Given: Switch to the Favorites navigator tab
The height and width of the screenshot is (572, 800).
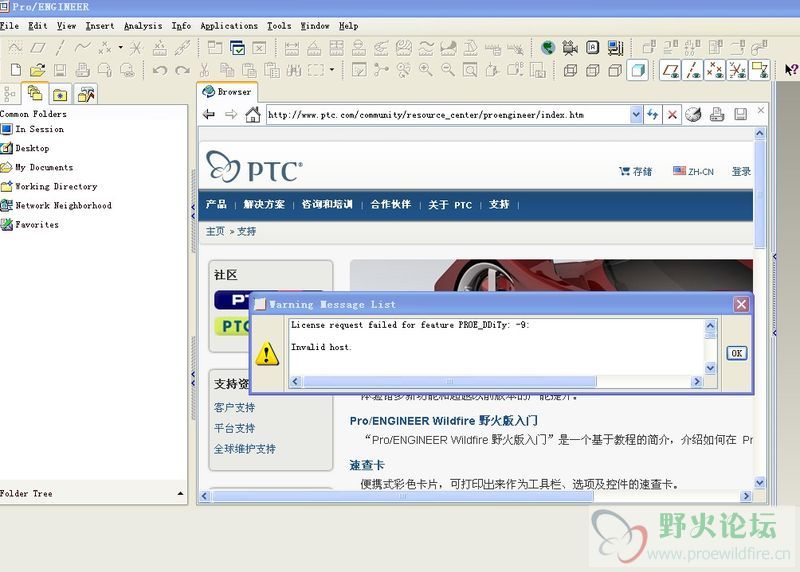Looking at the screenshot, I should pyautogui.click(x=60, y=94).
